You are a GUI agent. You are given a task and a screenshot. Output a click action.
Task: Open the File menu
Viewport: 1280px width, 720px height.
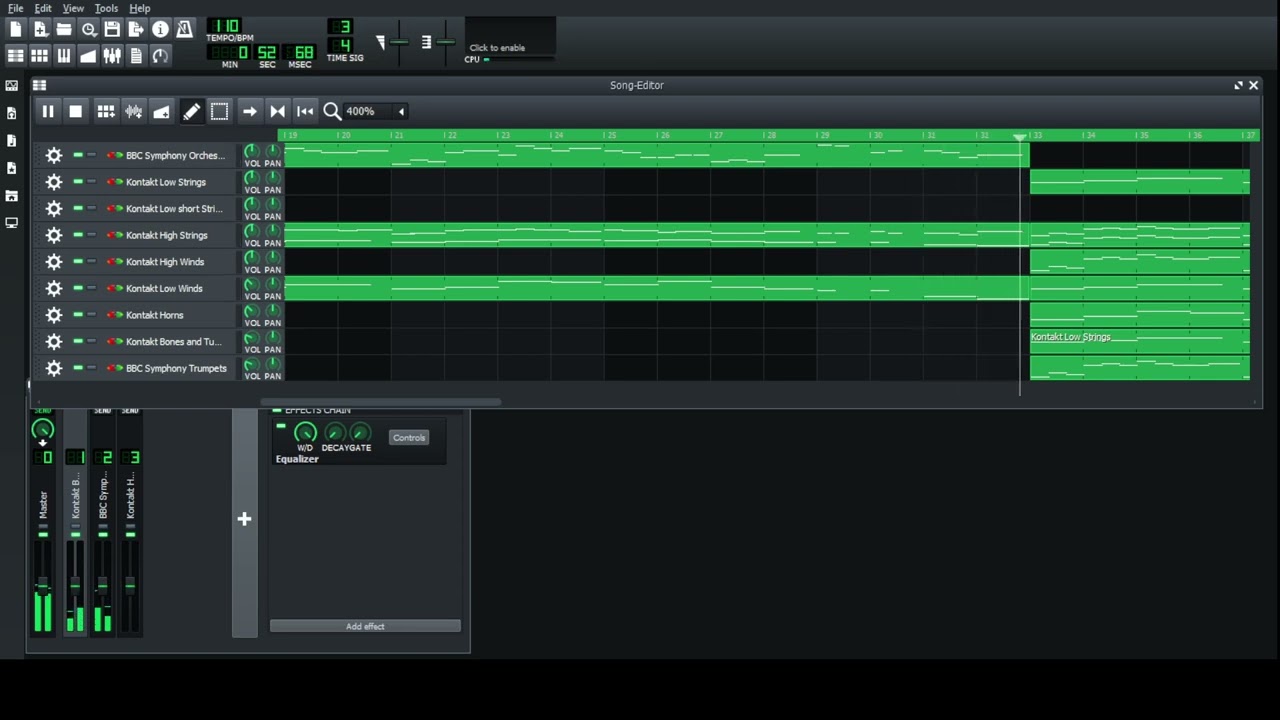[x=15, y=8]
